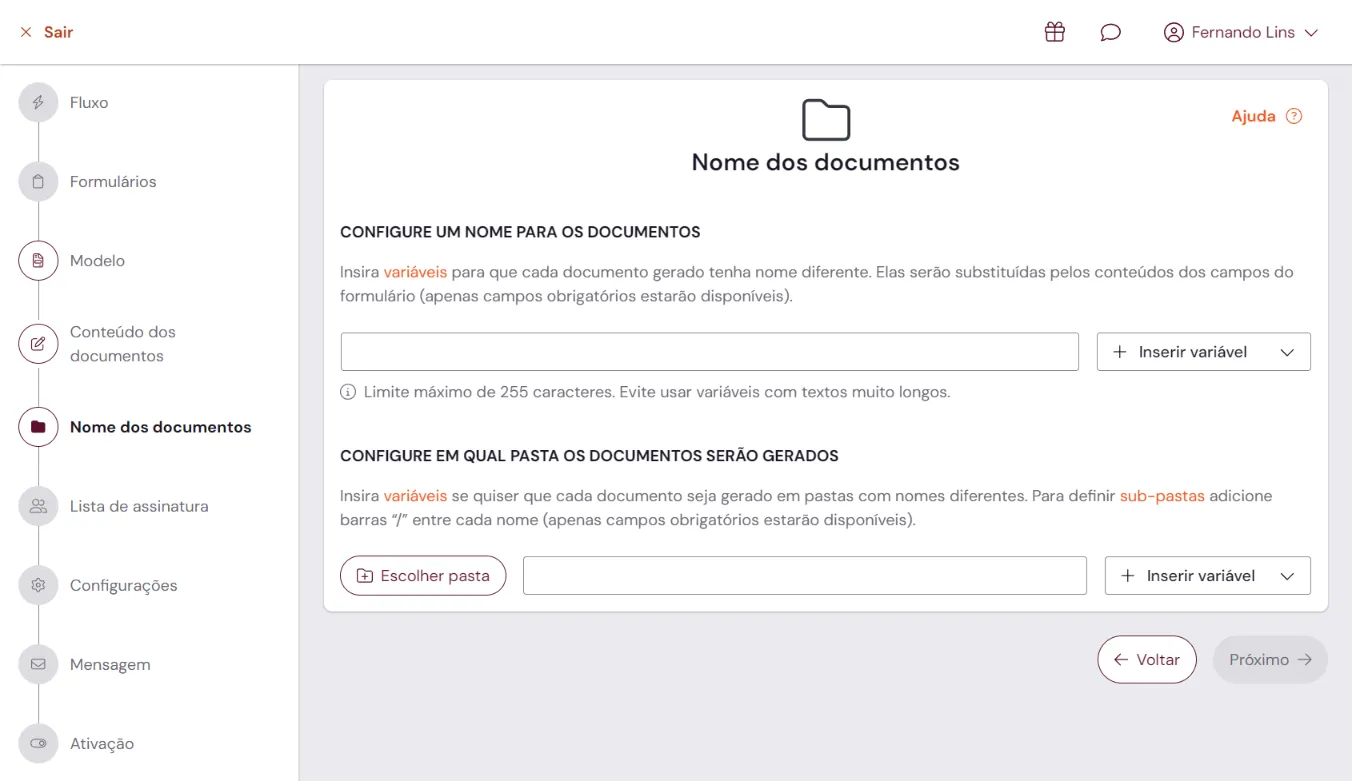
Task: Open the gift promotions icon
Action: 1054,31
